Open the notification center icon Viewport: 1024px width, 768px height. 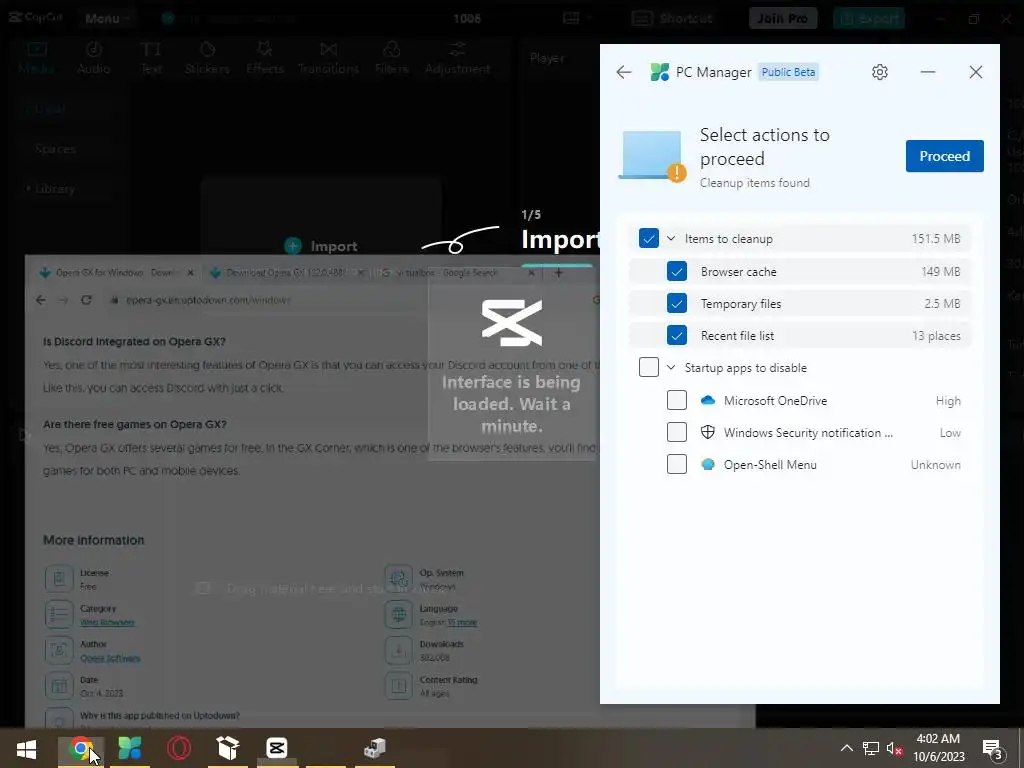pos(992,749)
